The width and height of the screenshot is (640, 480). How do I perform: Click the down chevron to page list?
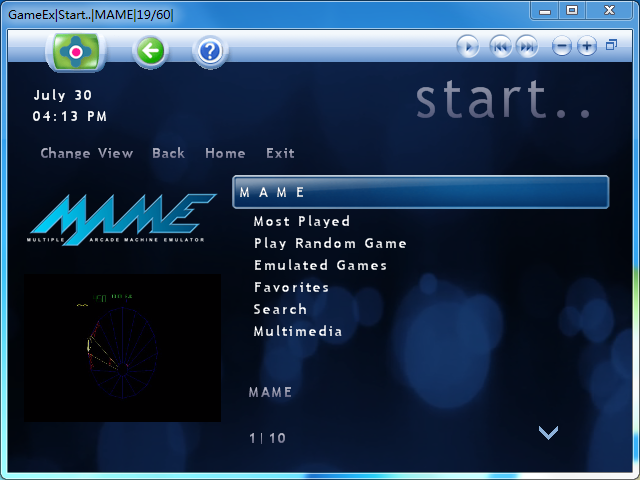point(548,433)
